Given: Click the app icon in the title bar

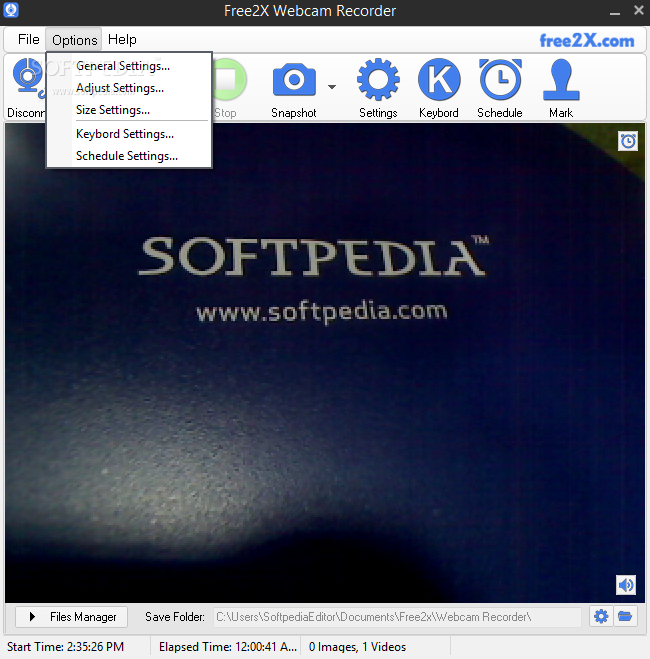Looking at the screenshot, I should (11, 10).
